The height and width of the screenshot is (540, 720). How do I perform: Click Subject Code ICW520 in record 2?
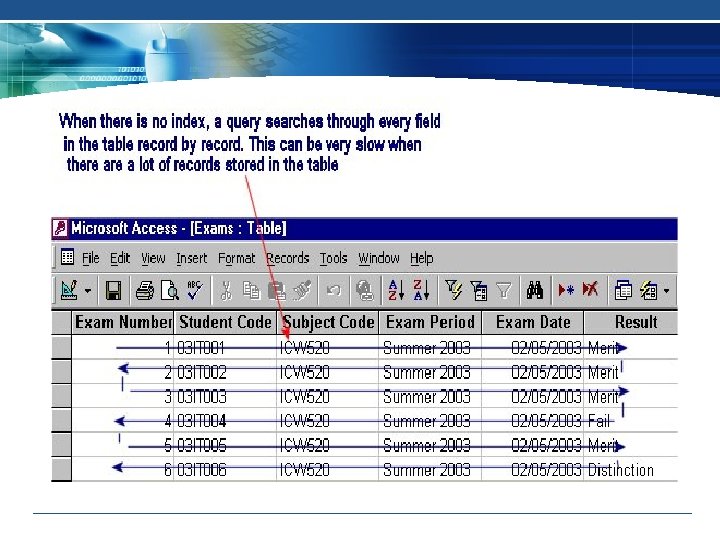[x=328, y=372]
